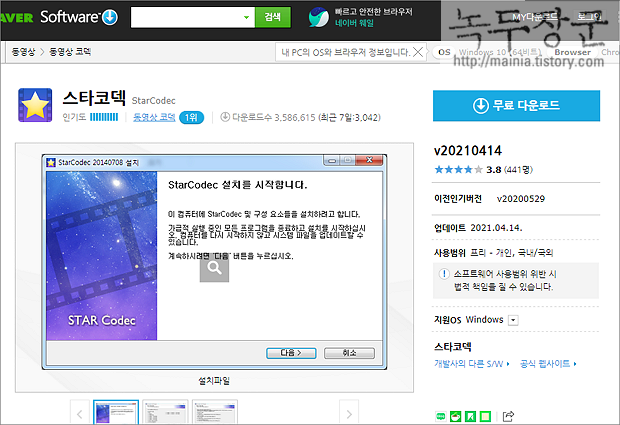Open the search box dropdown arrow
The height and width of the screenshot is (425, 620).
tap(246, 17)
